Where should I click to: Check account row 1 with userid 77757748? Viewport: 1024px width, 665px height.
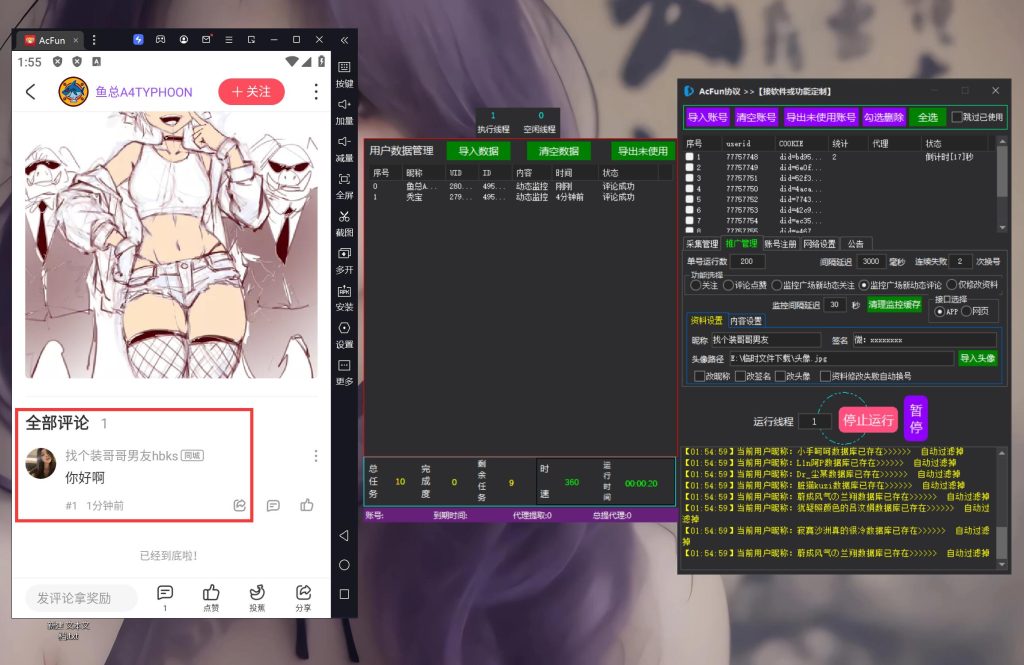(x=690, y=157)
